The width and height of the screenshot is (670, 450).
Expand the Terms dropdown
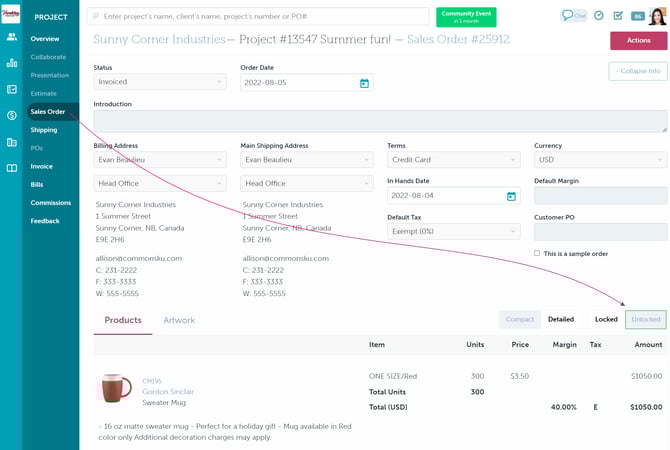pyautogui.click(x=453, y=160)
